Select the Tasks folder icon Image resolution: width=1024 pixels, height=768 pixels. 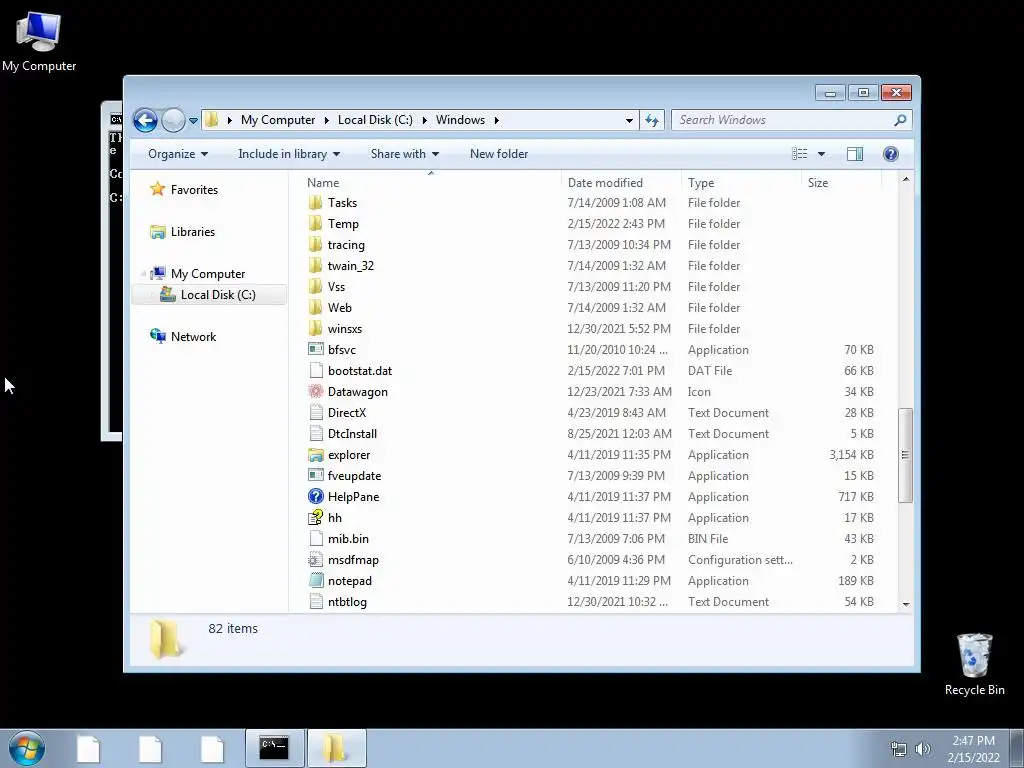[315, 202]
